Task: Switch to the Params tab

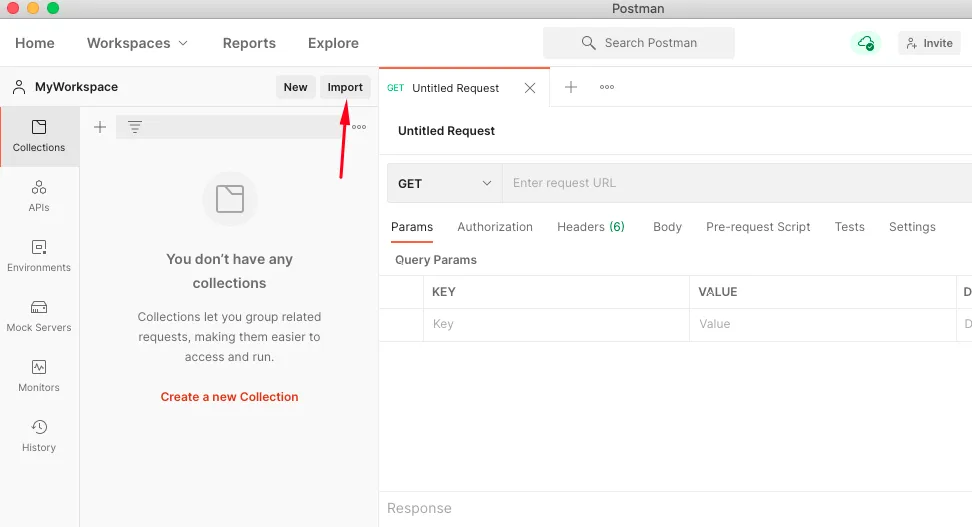Action: (412, 227)
